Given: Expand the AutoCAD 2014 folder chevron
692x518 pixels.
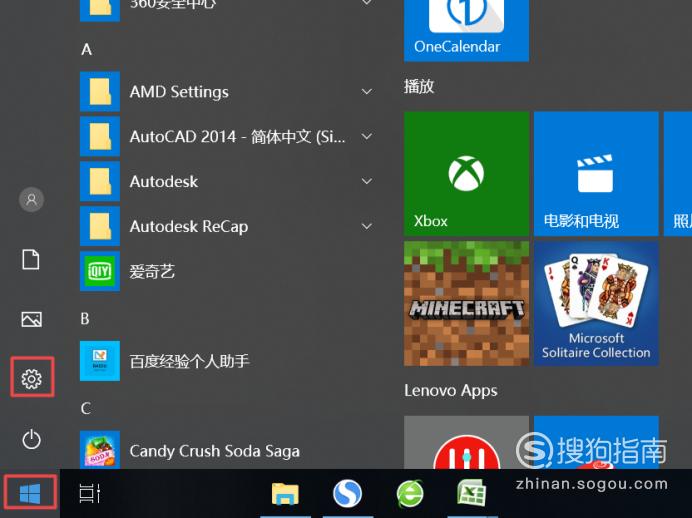Looking at the screenshot, I should point(366,136).
